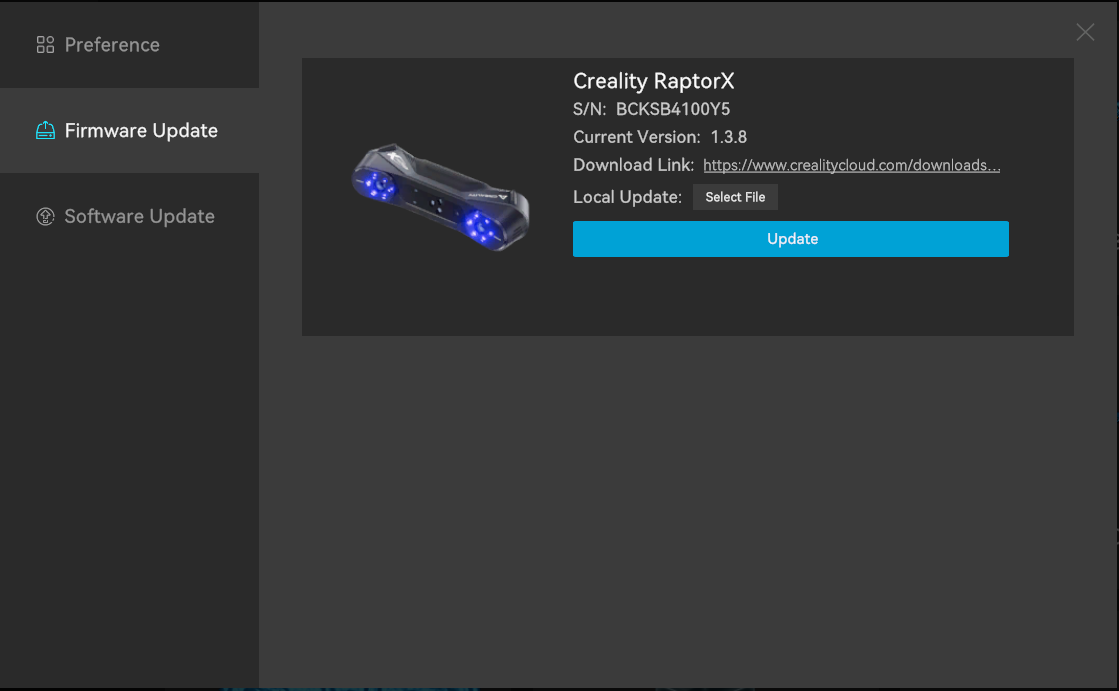Click the RaptorX scanner image
Viewport: 1119px width, 691px height.
(440, 196)
